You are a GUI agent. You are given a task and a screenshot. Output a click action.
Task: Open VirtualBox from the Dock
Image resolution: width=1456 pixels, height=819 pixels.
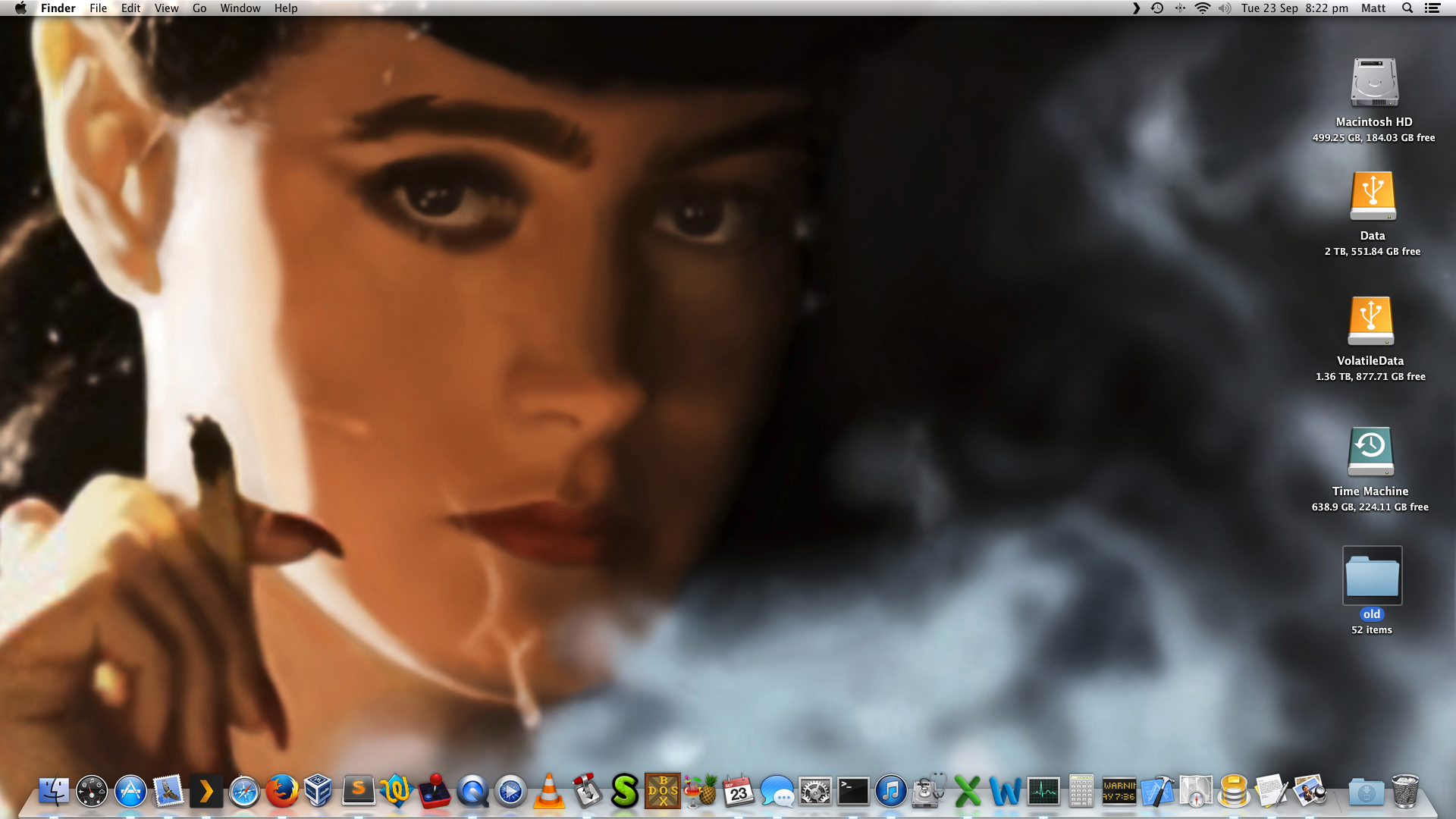(x=318, y=792)
